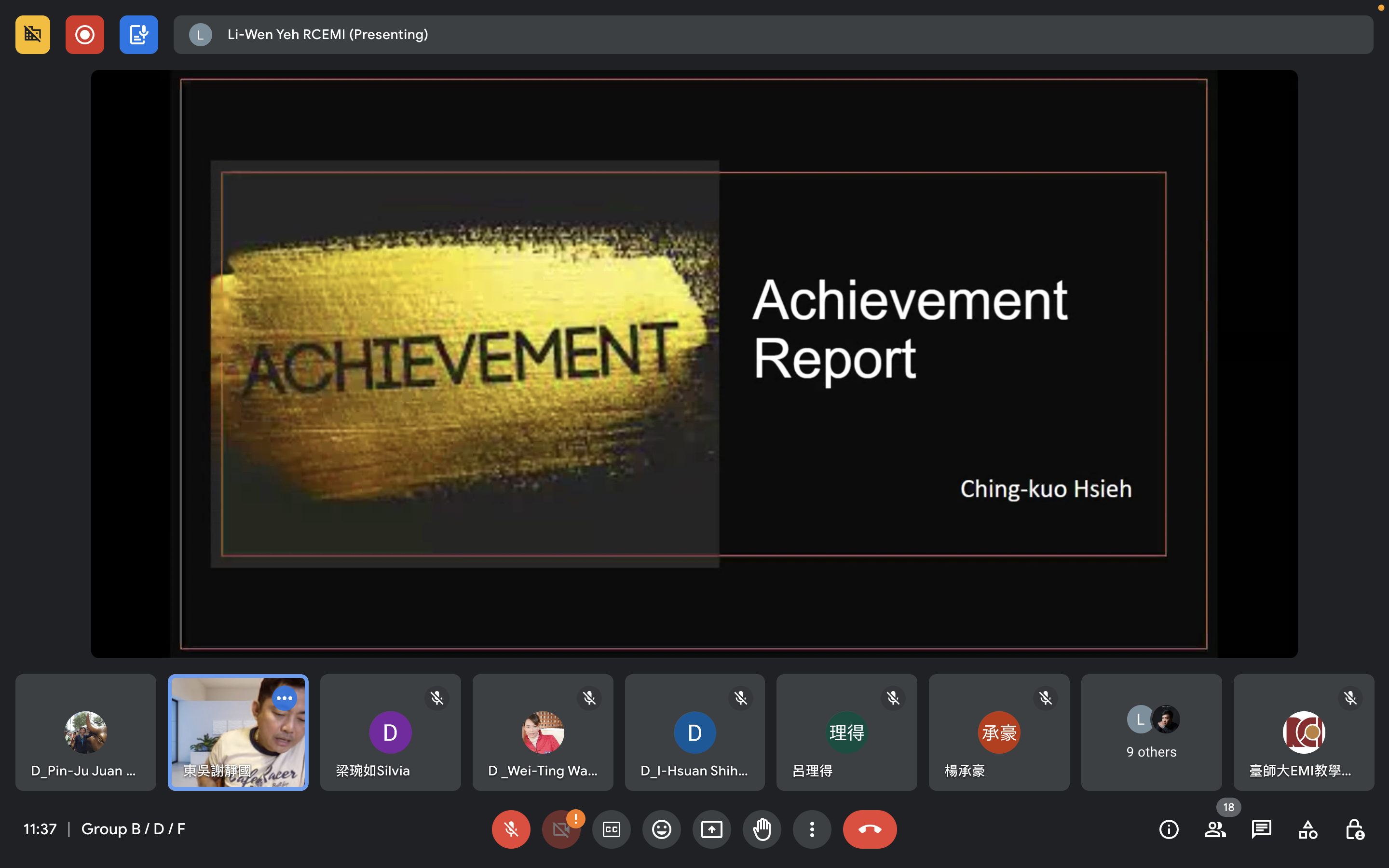Open the blue transcription notes icon

click(x=138, y=34)
